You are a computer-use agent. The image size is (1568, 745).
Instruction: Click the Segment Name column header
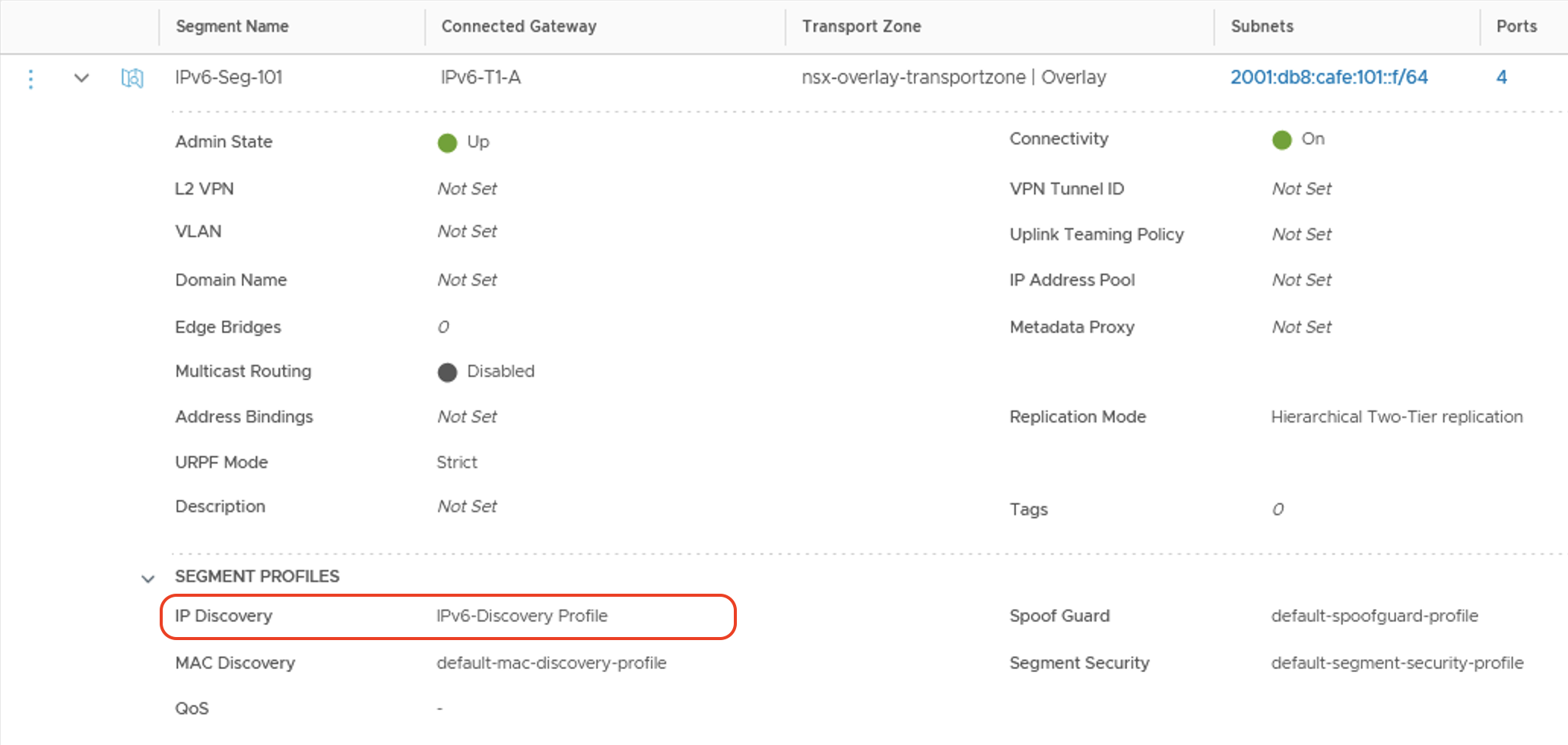232,26
